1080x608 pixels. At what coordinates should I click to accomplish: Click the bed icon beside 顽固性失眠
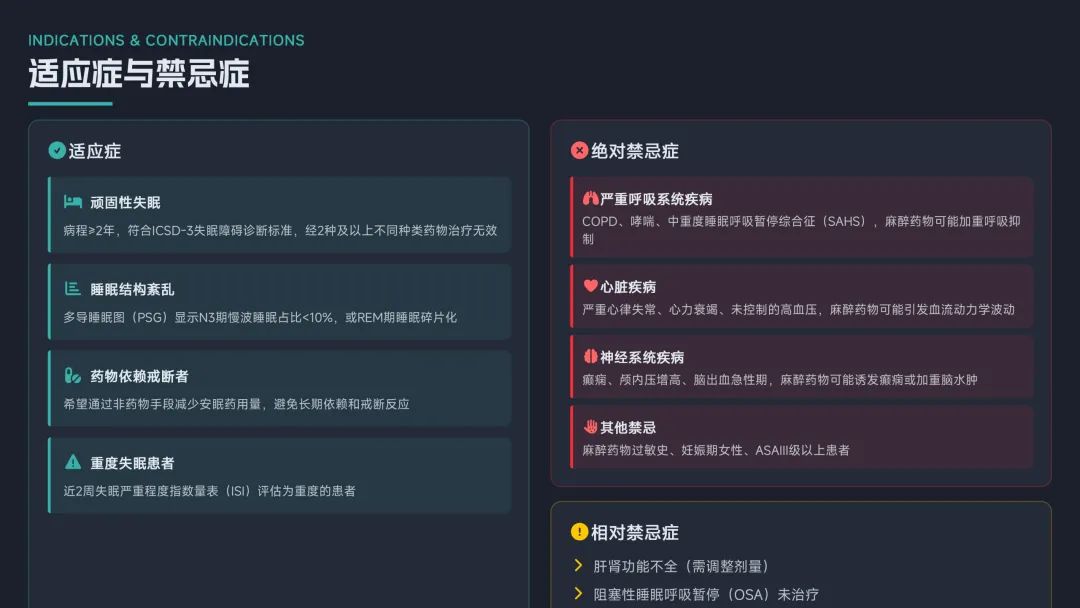(x=73, y=202)
